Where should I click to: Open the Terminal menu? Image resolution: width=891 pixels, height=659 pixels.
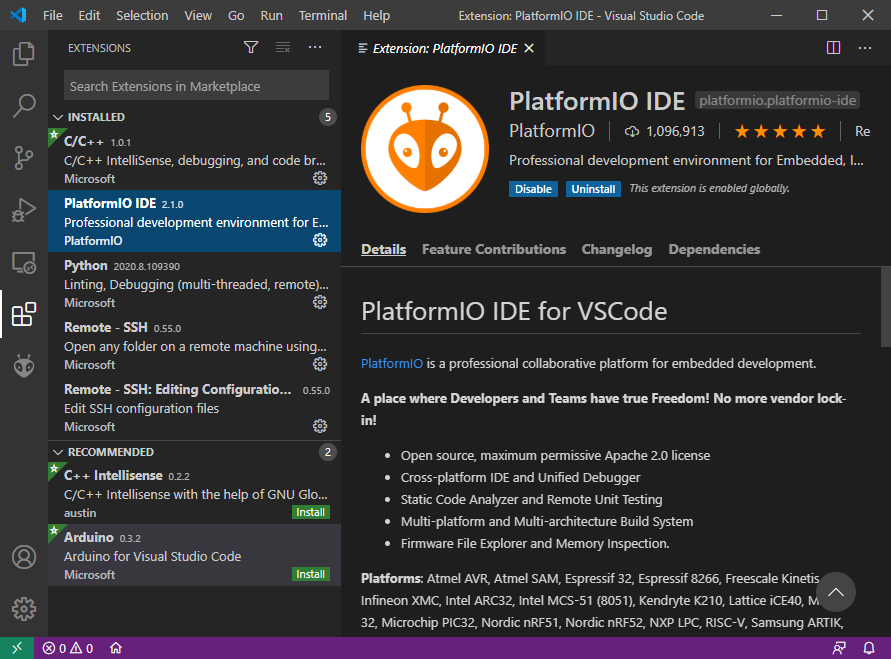pyautogui.click(x=322, y=15)
